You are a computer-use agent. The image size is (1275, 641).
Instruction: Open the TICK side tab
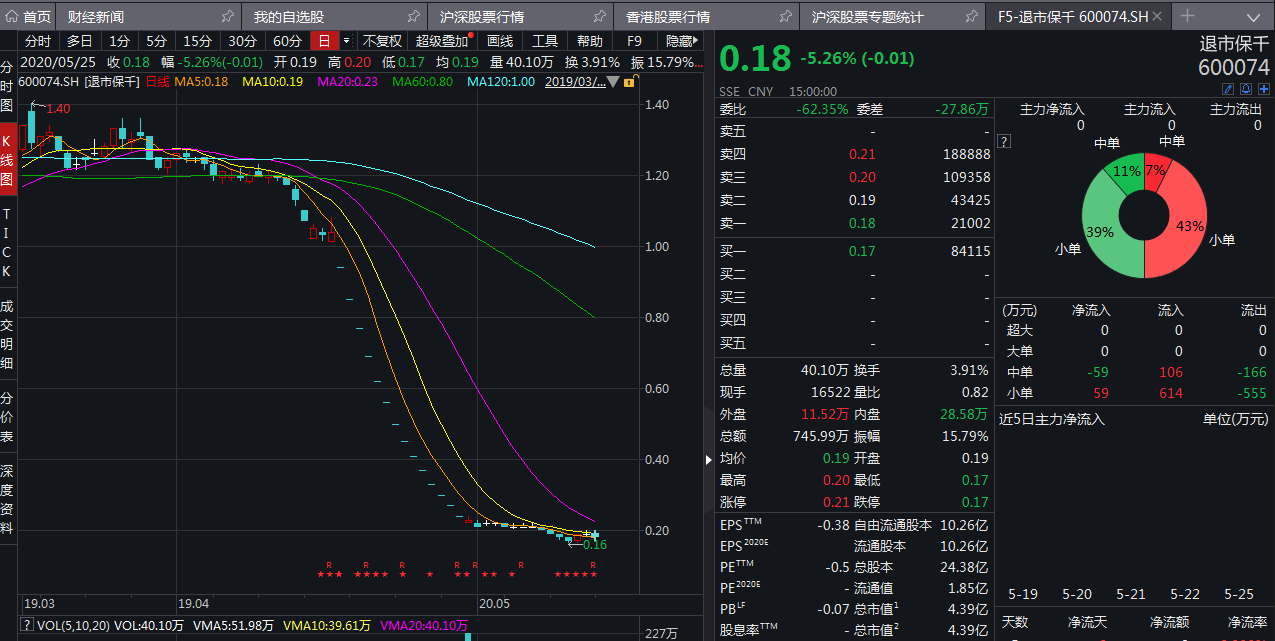point(7,243)
